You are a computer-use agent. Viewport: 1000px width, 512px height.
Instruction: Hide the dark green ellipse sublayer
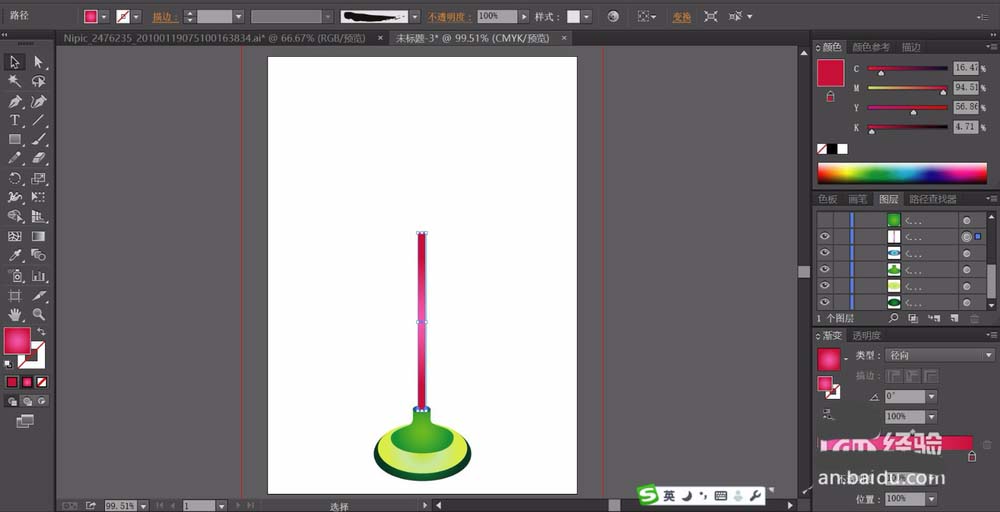click(825, 302)
